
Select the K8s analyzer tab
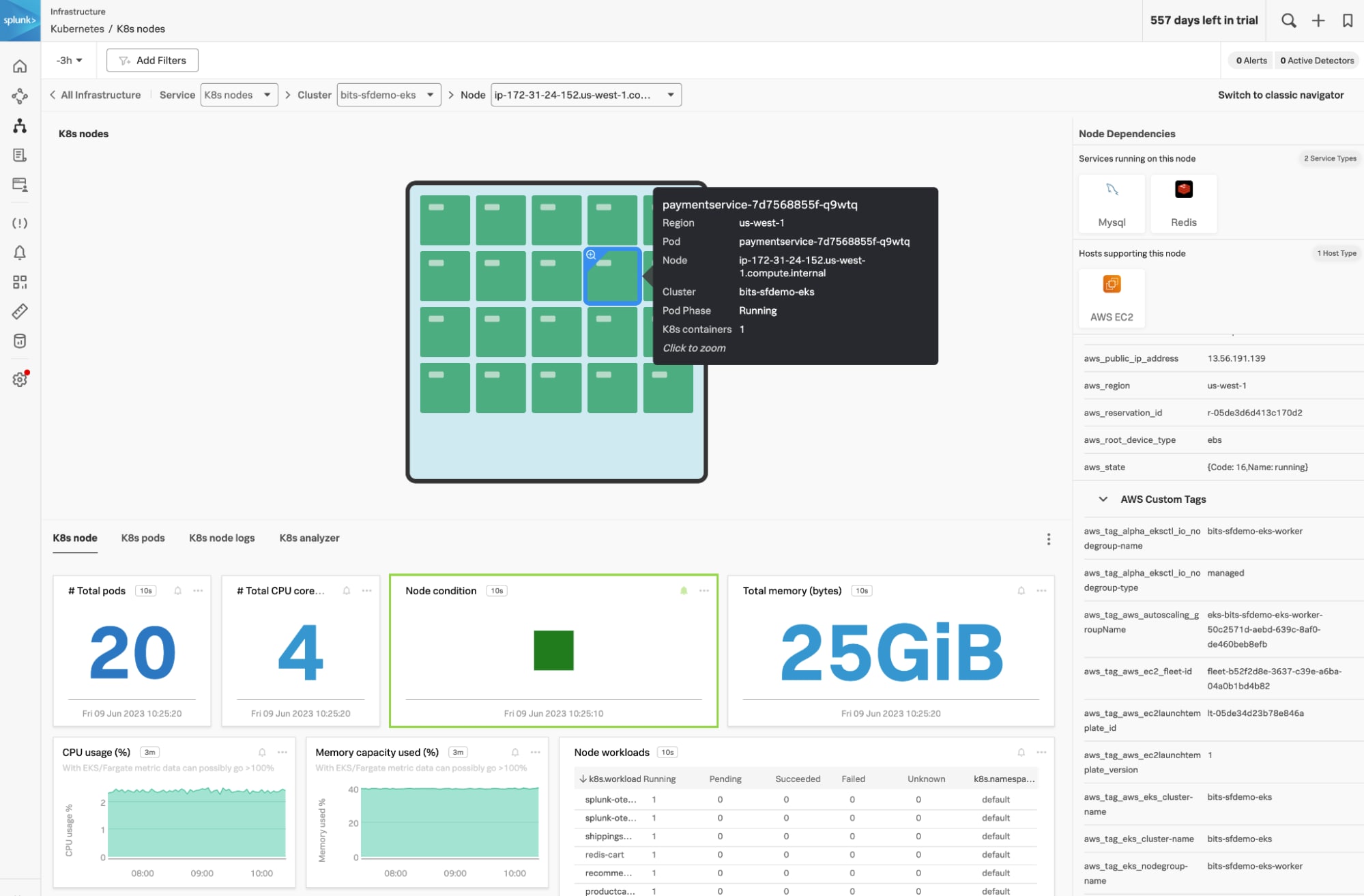(x=309, y=537)
